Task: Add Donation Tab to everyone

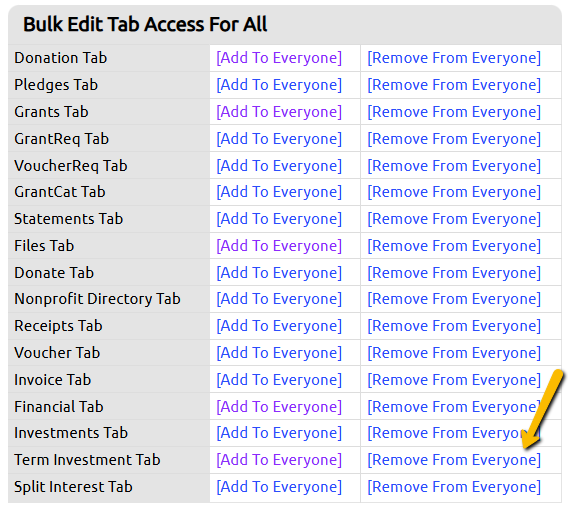Action: [x=279, y=58]
